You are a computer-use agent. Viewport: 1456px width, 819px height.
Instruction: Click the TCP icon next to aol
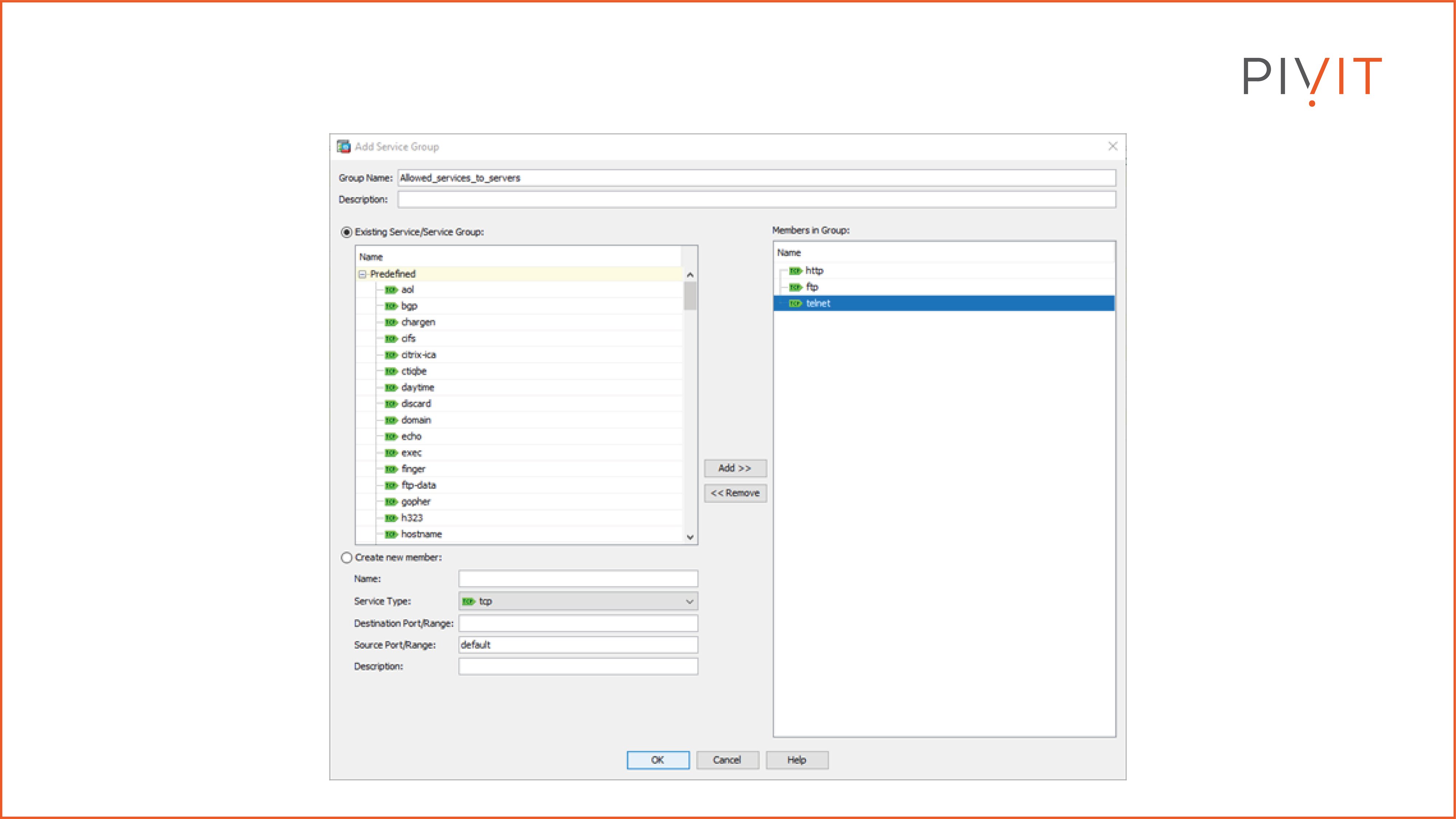click(390, 290)
